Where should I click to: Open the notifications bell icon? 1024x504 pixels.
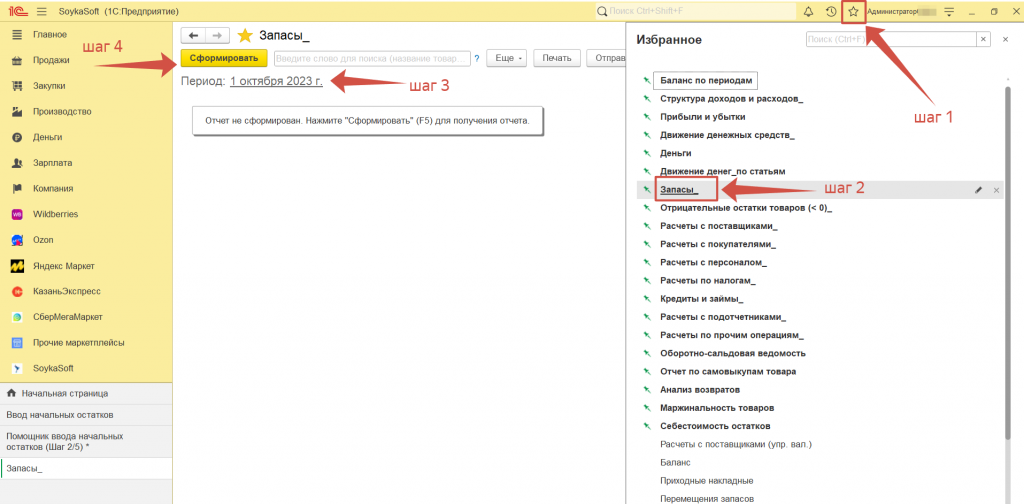click(808, 11)
